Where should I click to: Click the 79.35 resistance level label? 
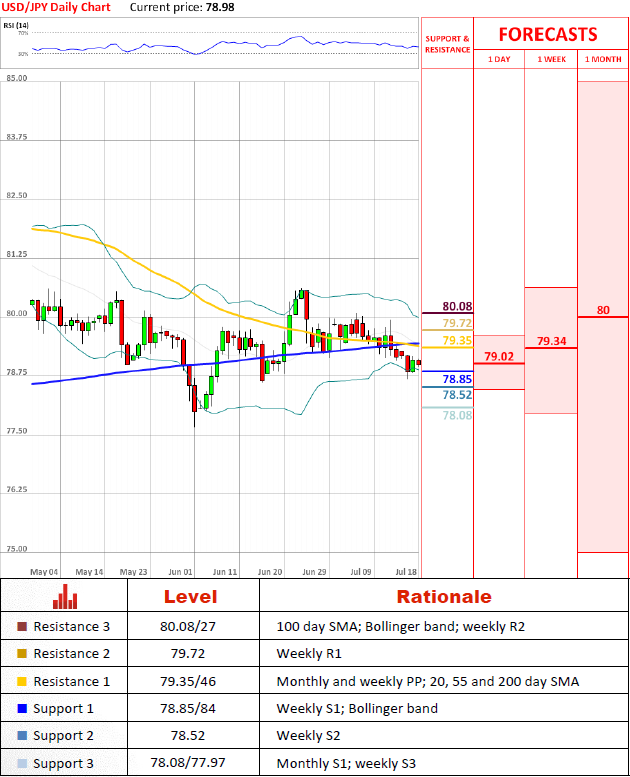457,340
